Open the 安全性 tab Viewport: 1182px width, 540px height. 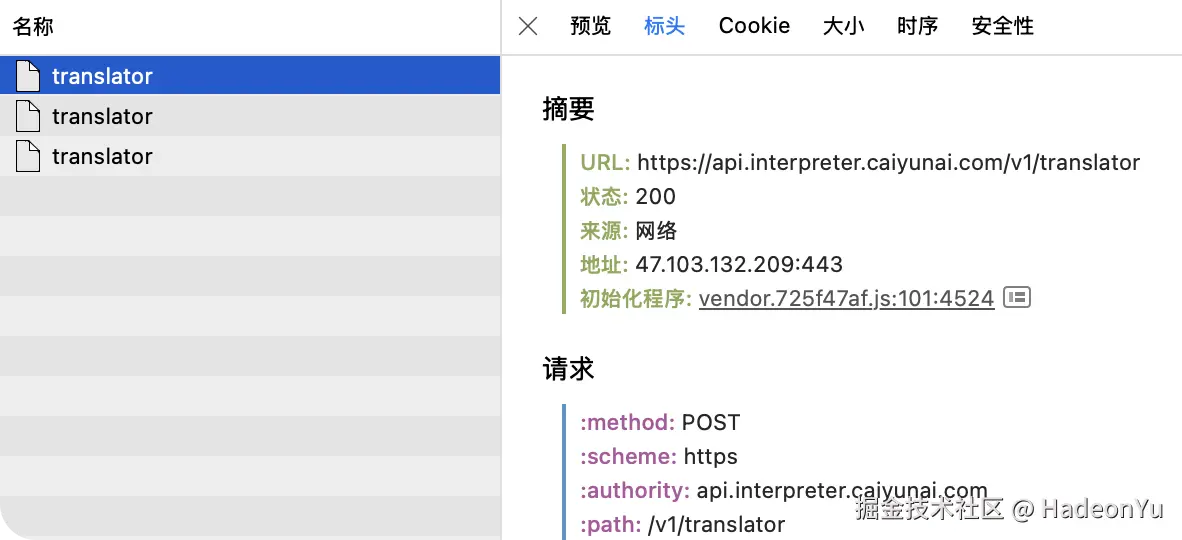(1002, 26)
